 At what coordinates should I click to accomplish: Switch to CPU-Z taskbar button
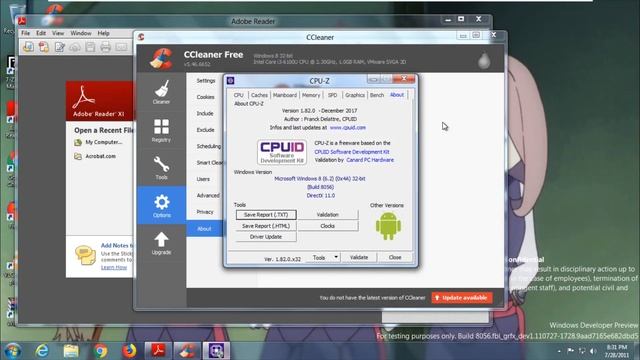[216, 351]
